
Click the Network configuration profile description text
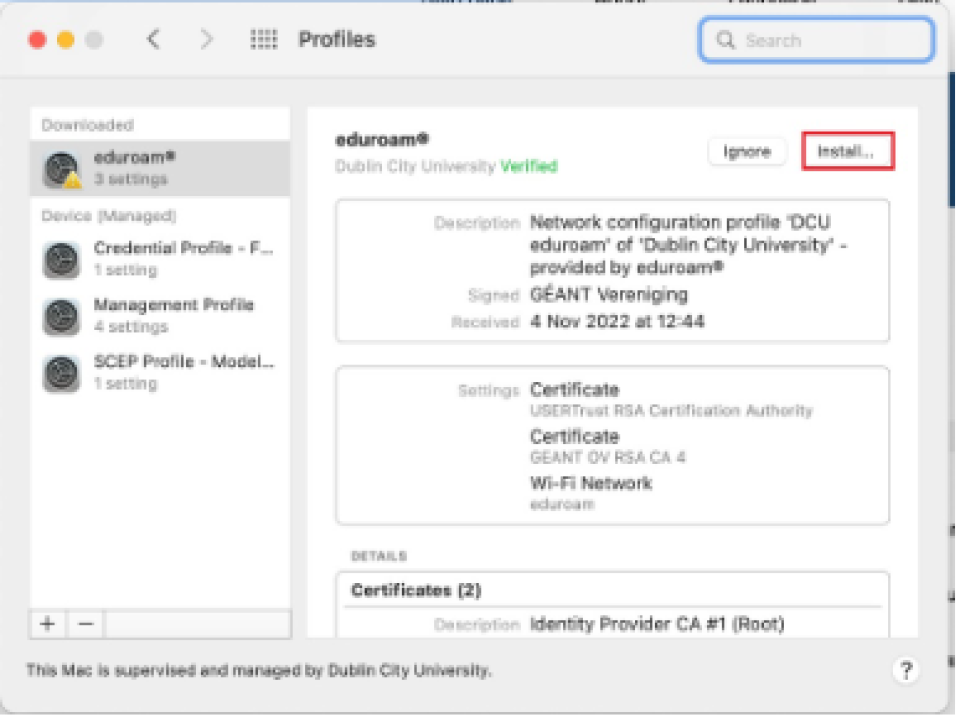click(x=688, y=245)
